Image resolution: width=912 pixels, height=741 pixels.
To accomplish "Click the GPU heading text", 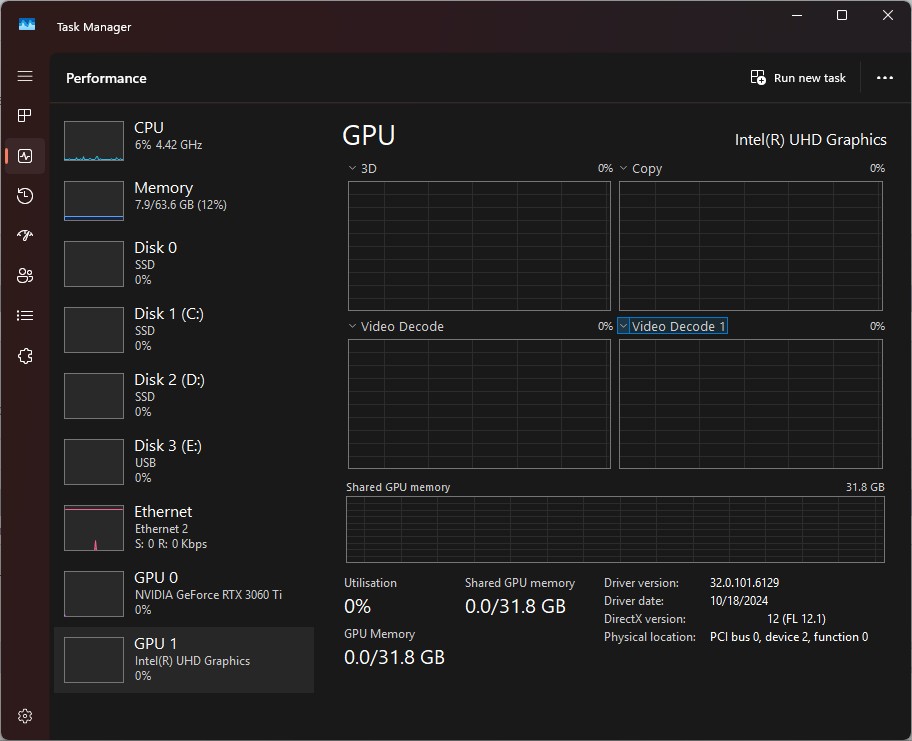I will 369,136.
